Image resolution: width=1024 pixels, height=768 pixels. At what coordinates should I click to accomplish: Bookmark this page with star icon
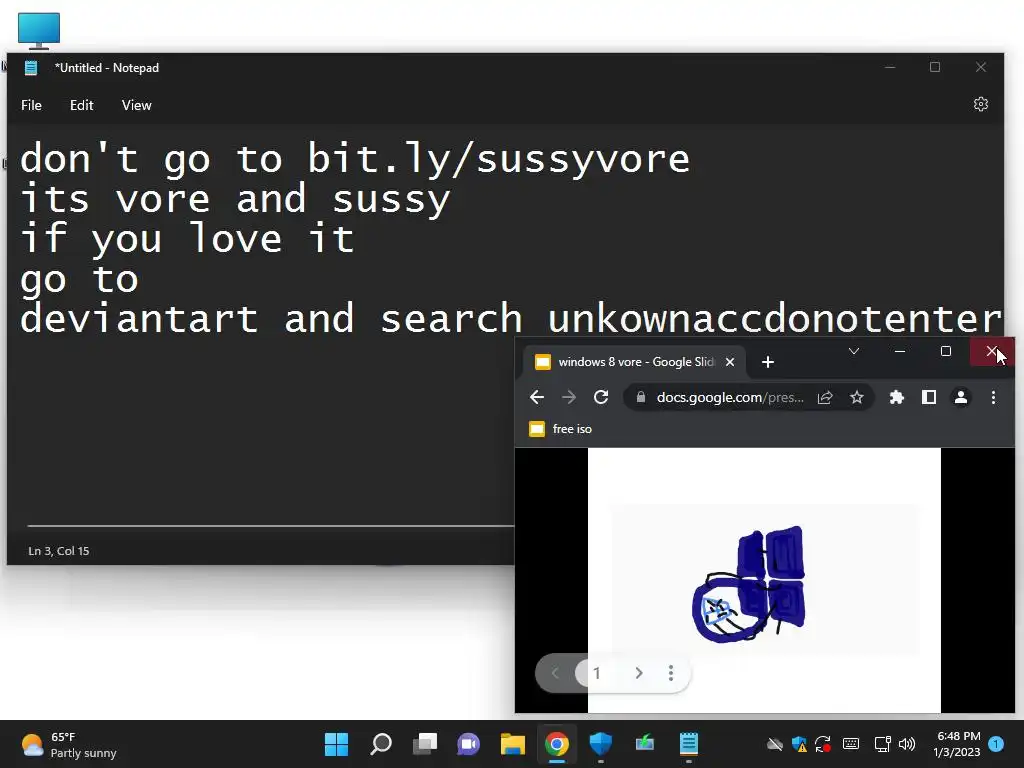[x=857, y=397]
